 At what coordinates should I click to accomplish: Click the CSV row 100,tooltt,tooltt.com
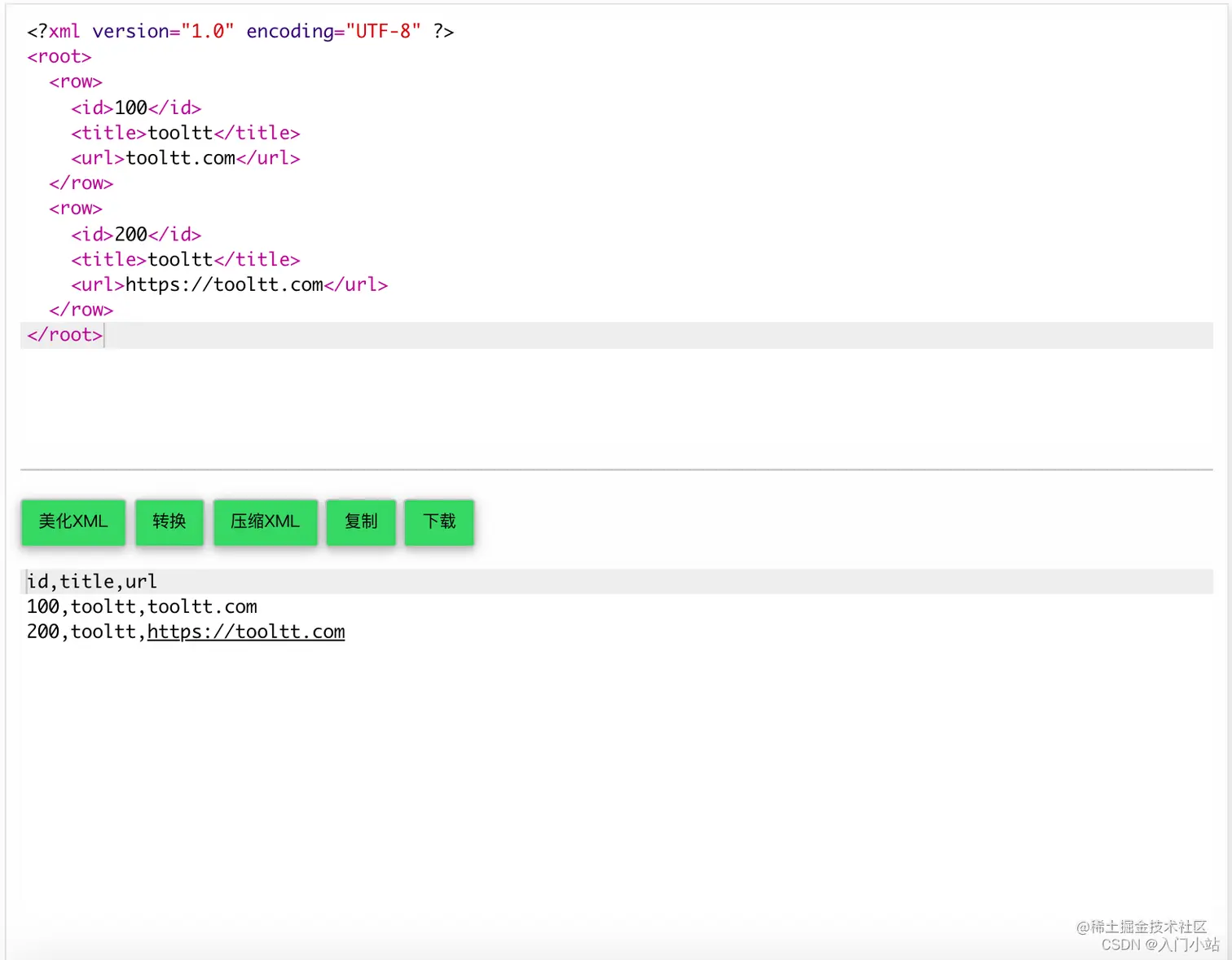pyautogui.click(x=142, y=606)
